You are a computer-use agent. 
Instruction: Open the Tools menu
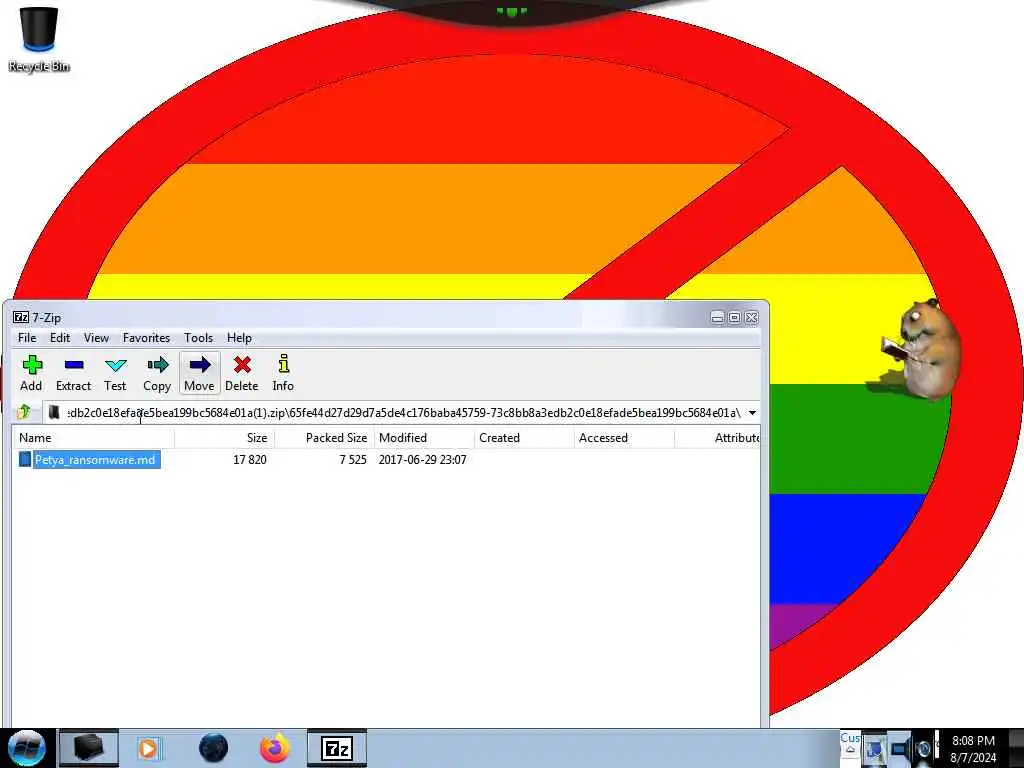[x=199, y=338]
